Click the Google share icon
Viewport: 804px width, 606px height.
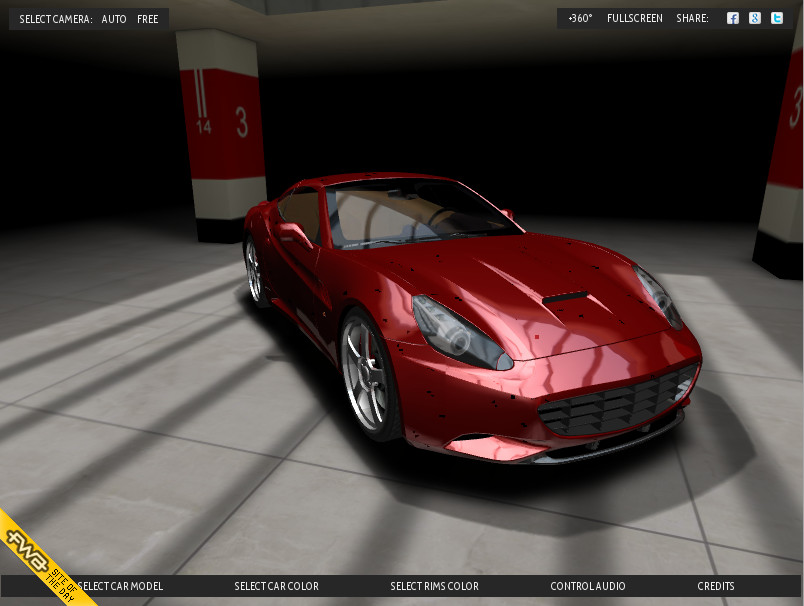(755, 18)
